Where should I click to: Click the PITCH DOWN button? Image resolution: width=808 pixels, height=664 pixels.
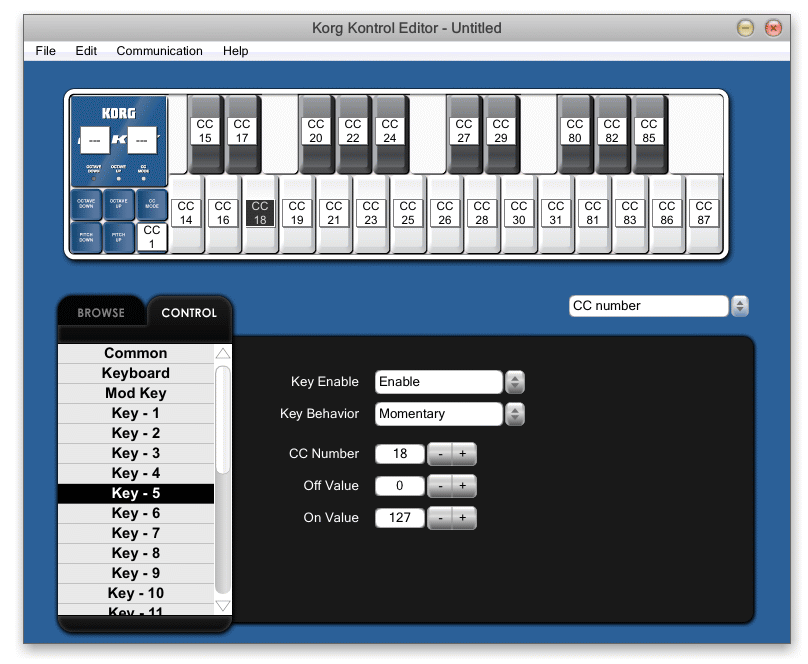[x=86, y=237]
